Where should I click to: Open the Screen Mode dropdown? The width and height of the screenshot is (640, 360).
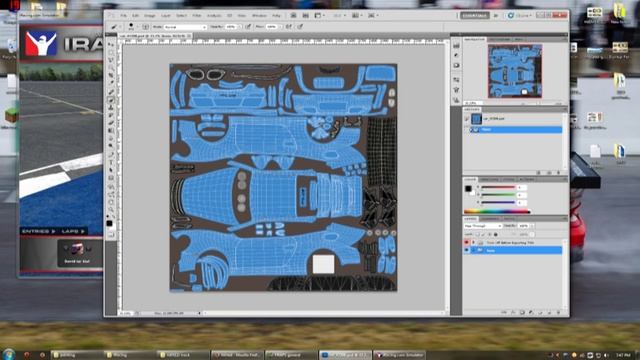tap(372, 15)
